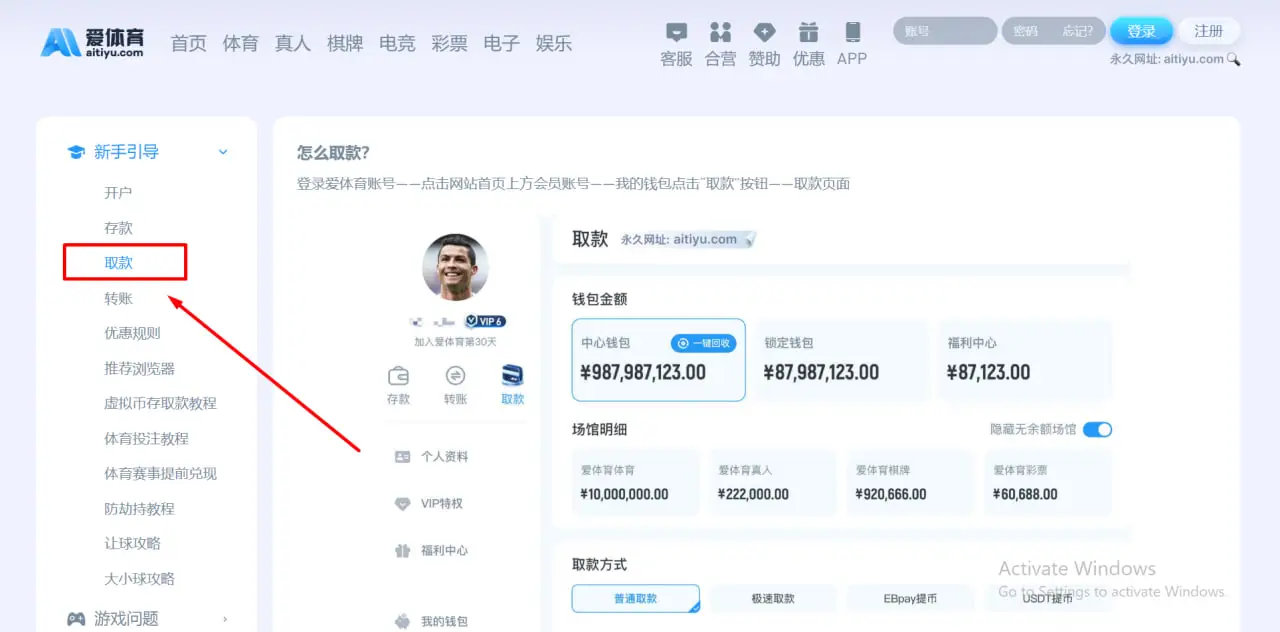Toggle the 隐藏无余额场馆 switch

point(1097,429)
